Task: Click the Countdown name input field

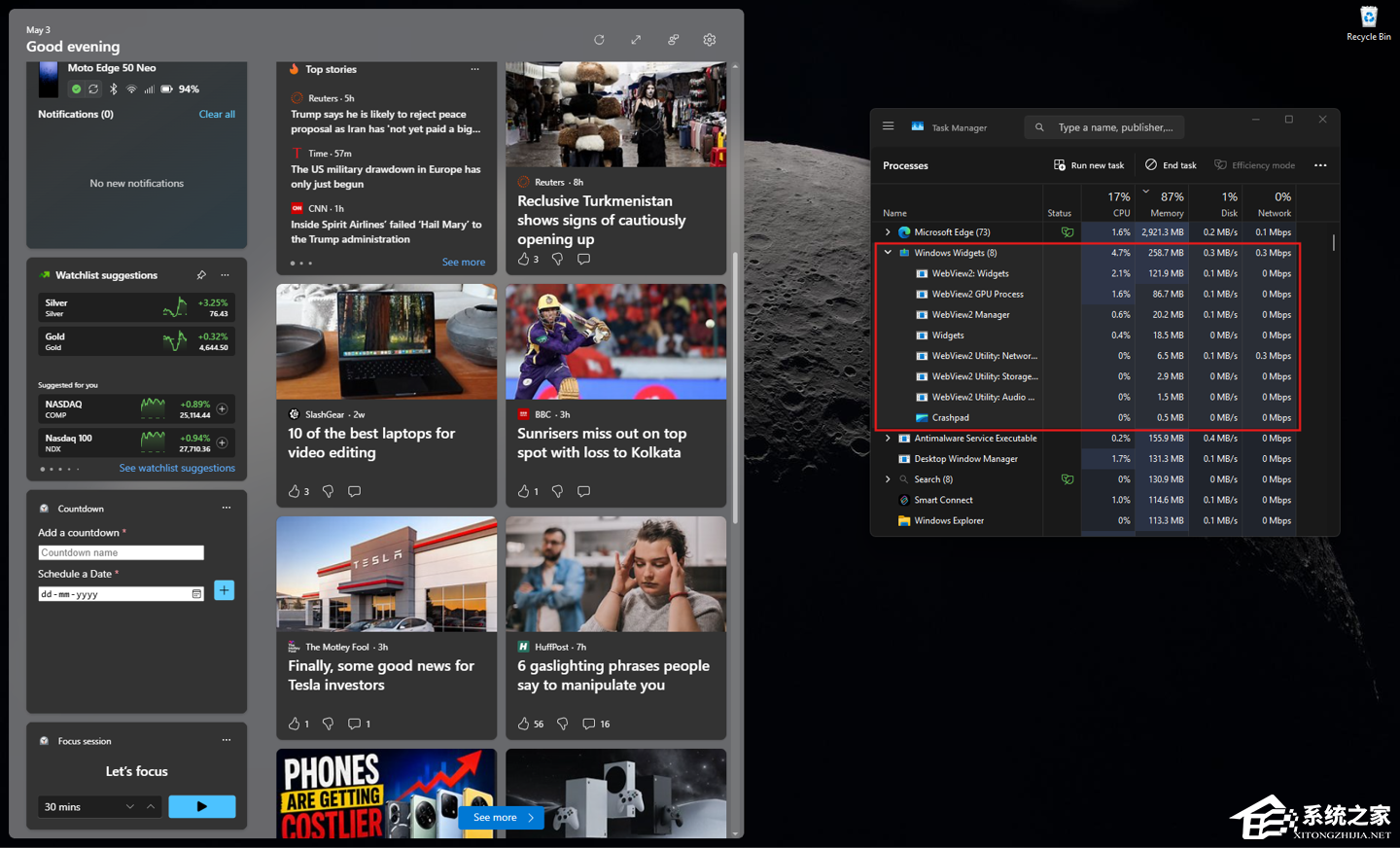Action: click(x=121, y=552)
